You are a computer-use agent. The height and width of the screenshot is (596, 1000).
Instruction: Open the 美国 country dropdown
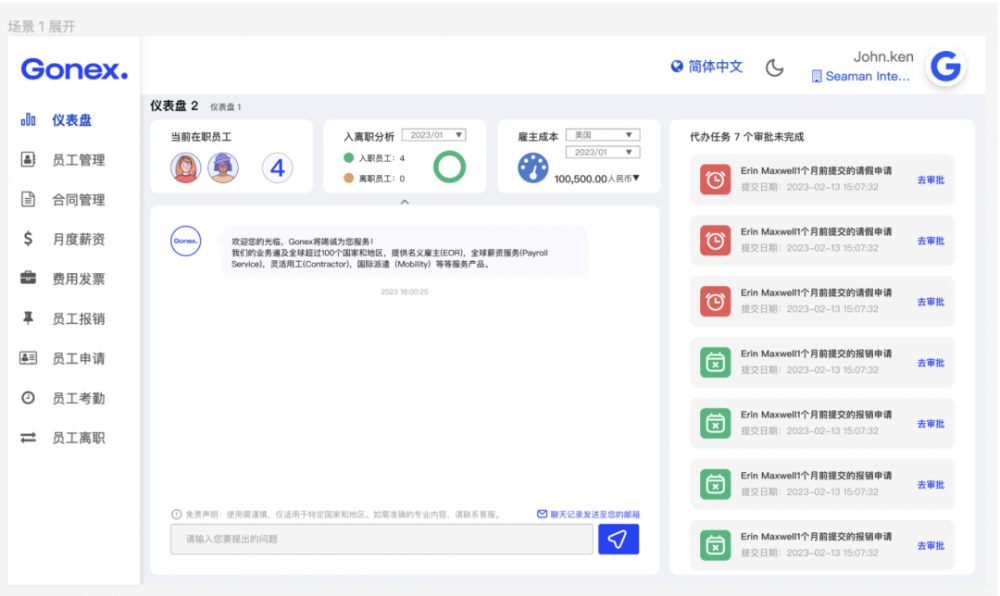point(602,135)
